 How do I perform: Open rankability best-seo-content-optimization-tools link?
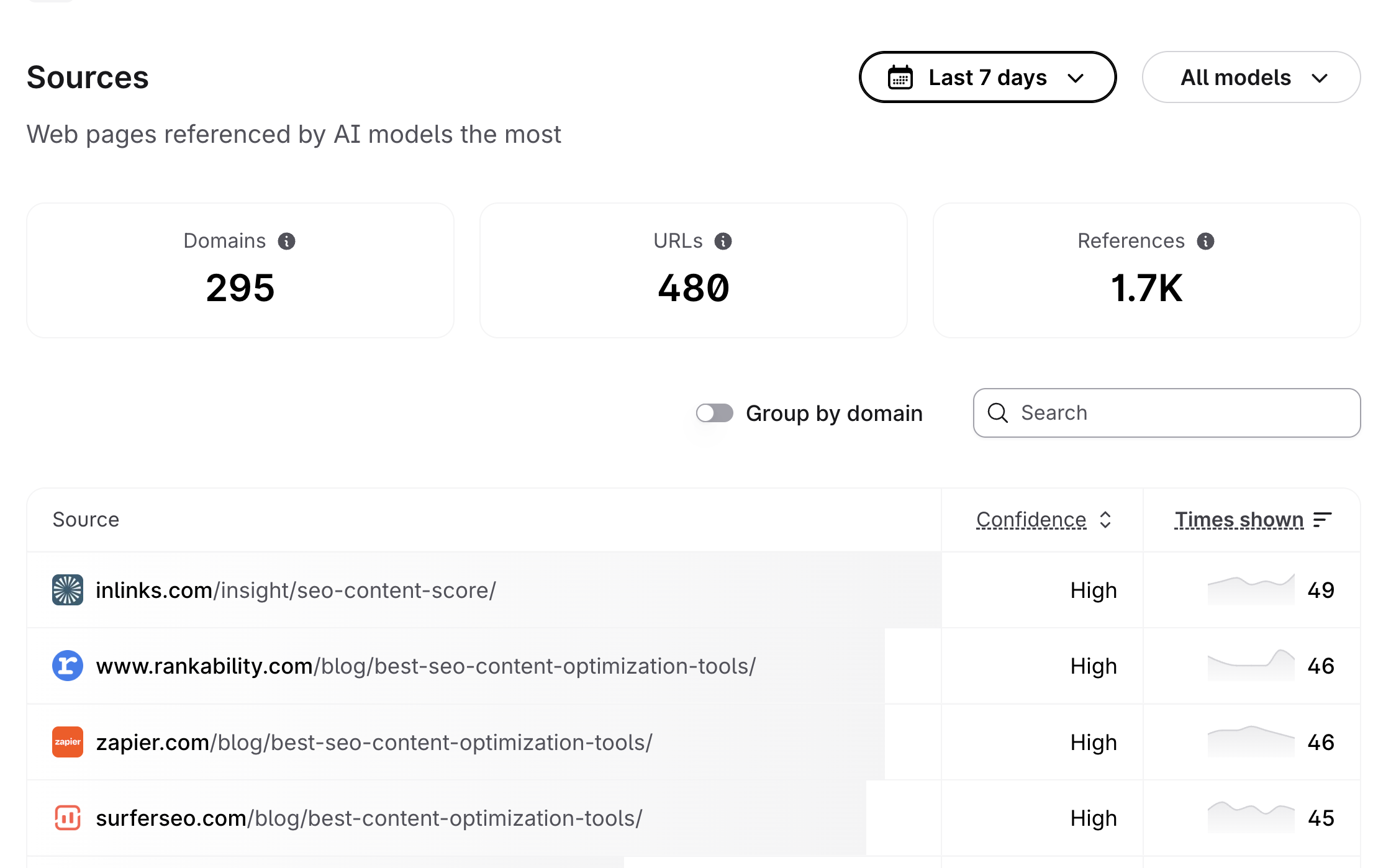425,666
